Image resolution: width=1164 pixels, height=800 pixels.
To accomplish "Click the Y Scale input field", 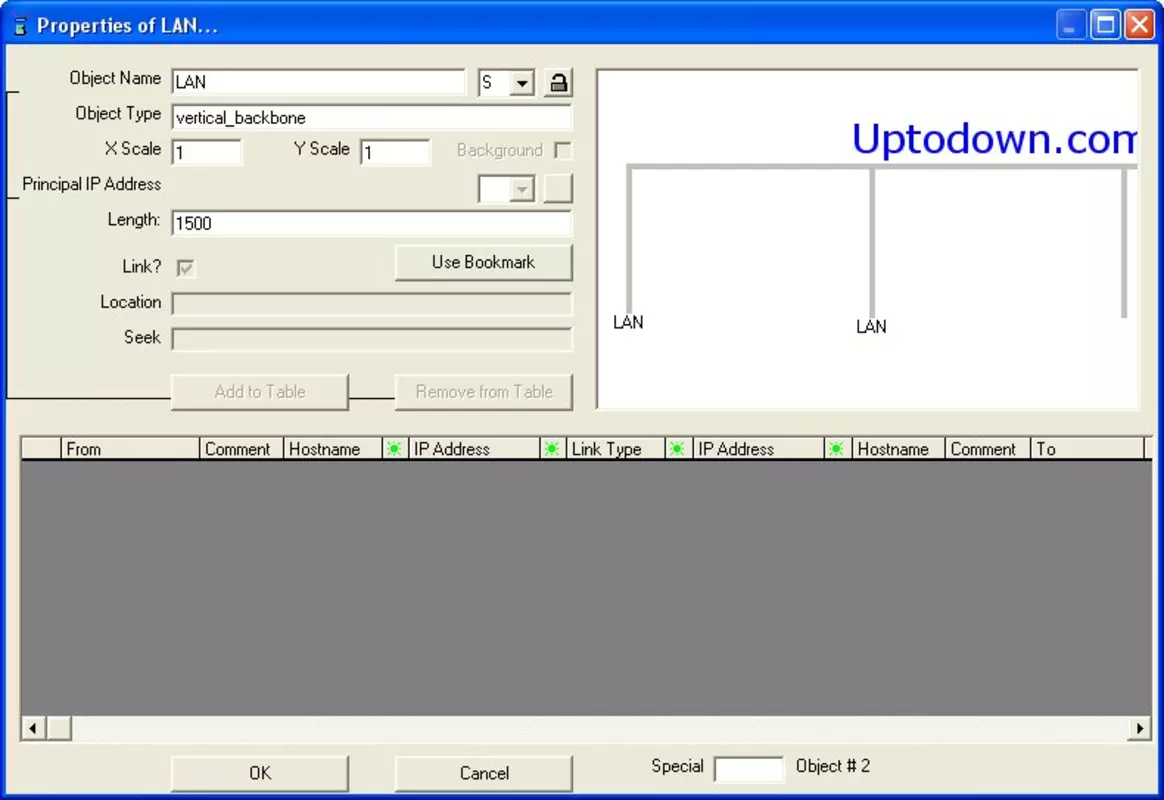I will 395,152.
